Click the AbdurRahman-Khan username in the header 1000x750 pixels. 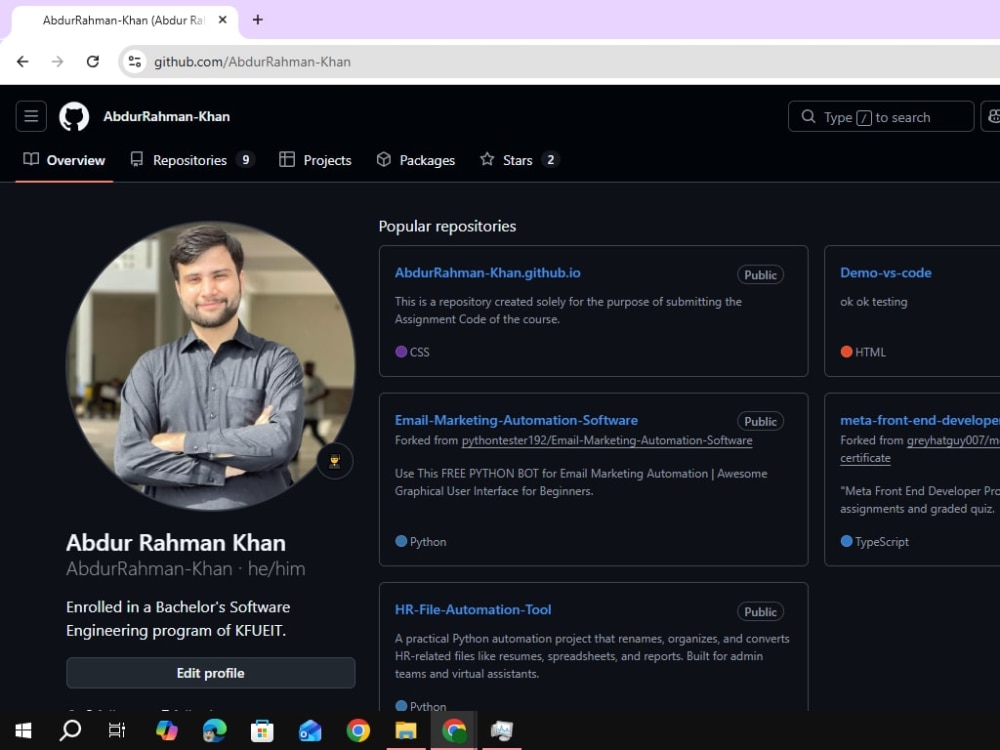click(166, 117)
